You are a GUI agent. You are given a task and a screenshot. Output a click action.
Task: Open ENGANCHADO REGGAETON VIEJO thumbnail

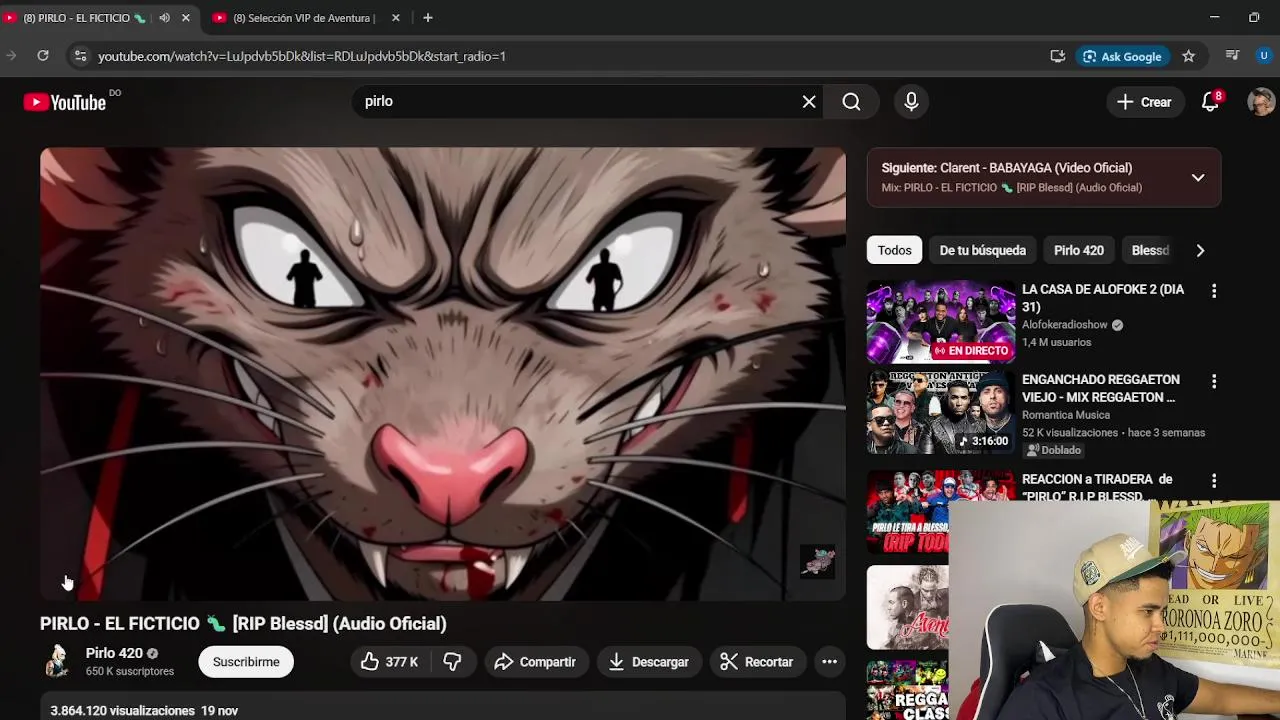(x=941, y=412)
